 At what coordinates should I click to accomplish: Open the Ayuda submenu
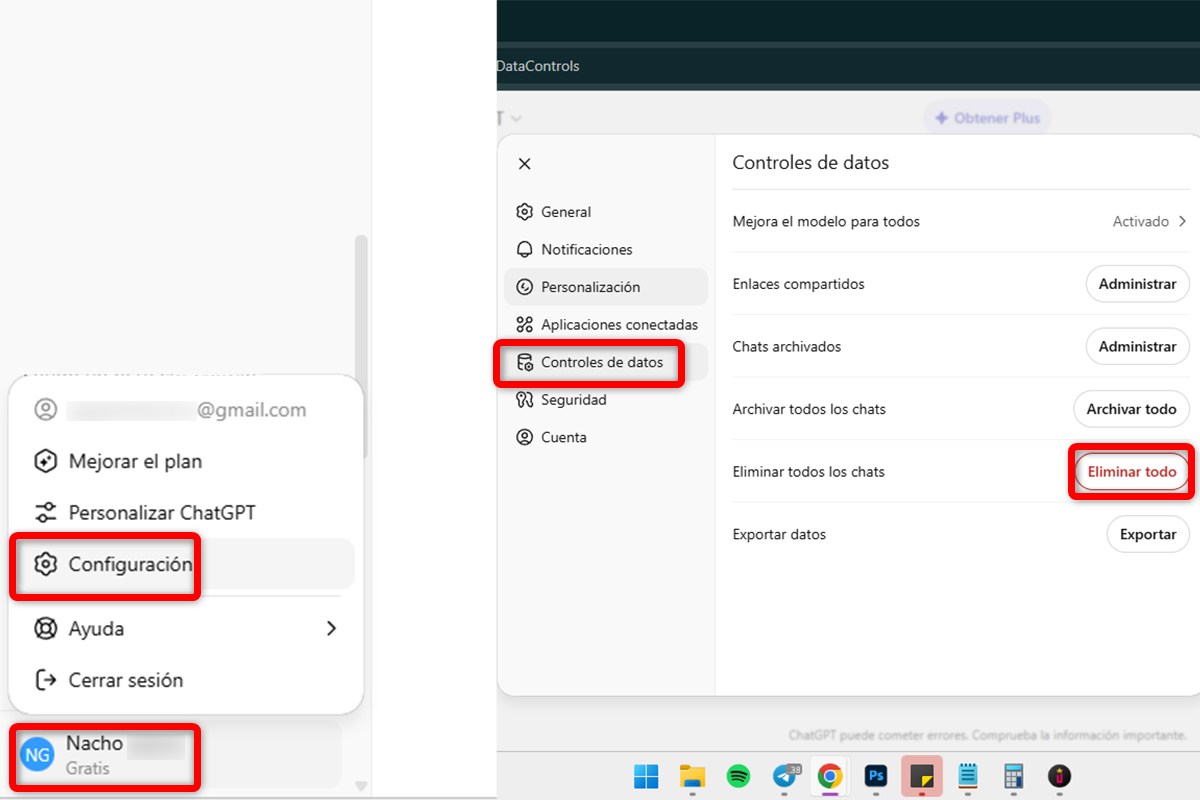point(184,629)
